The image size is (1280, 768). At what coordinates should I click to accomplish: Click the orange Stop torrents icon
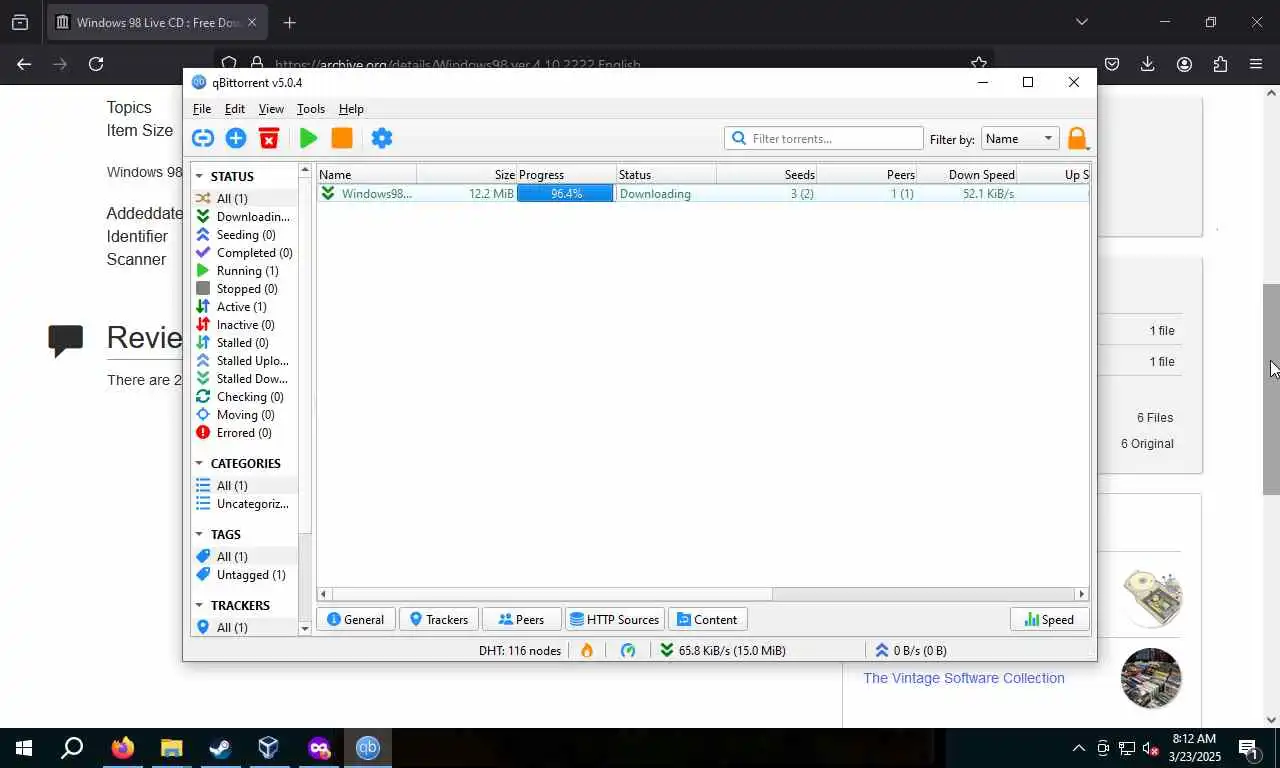(x=342, y=138)
